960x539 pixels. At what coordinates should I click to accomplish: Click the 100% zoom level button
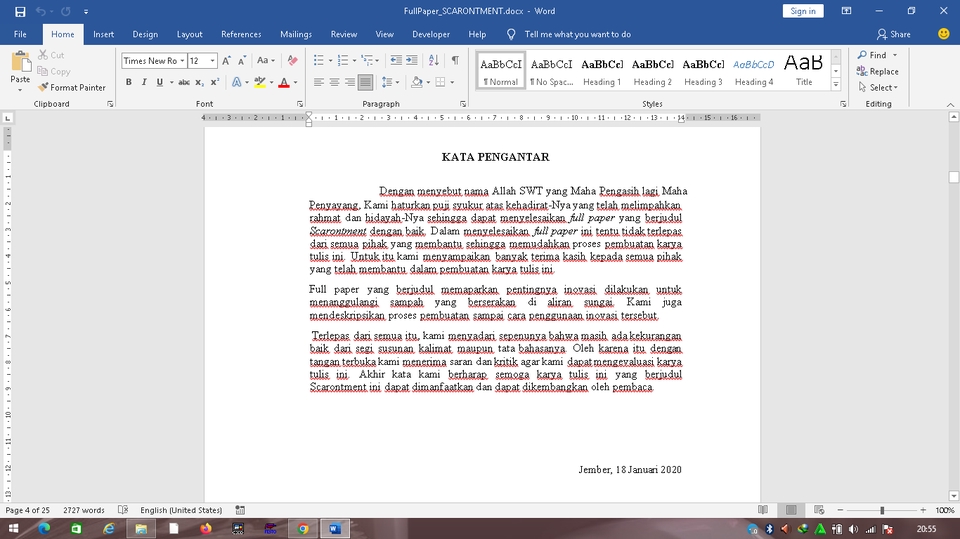(x=945, y=510)
